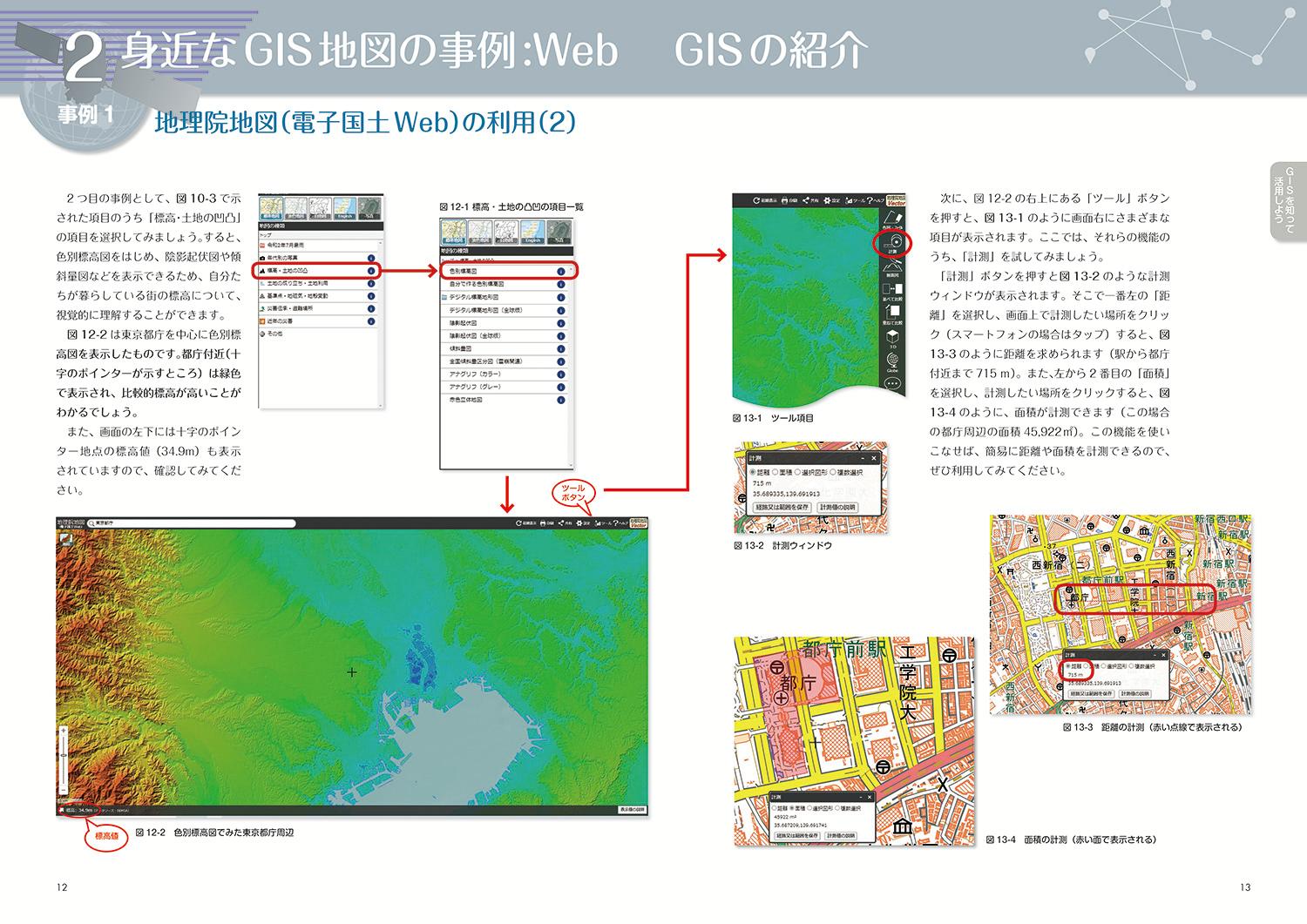1307x924 pixels.
Task: Choose 傾斜量図 in the Fig 12-1 list
Action: click(504, 347)
